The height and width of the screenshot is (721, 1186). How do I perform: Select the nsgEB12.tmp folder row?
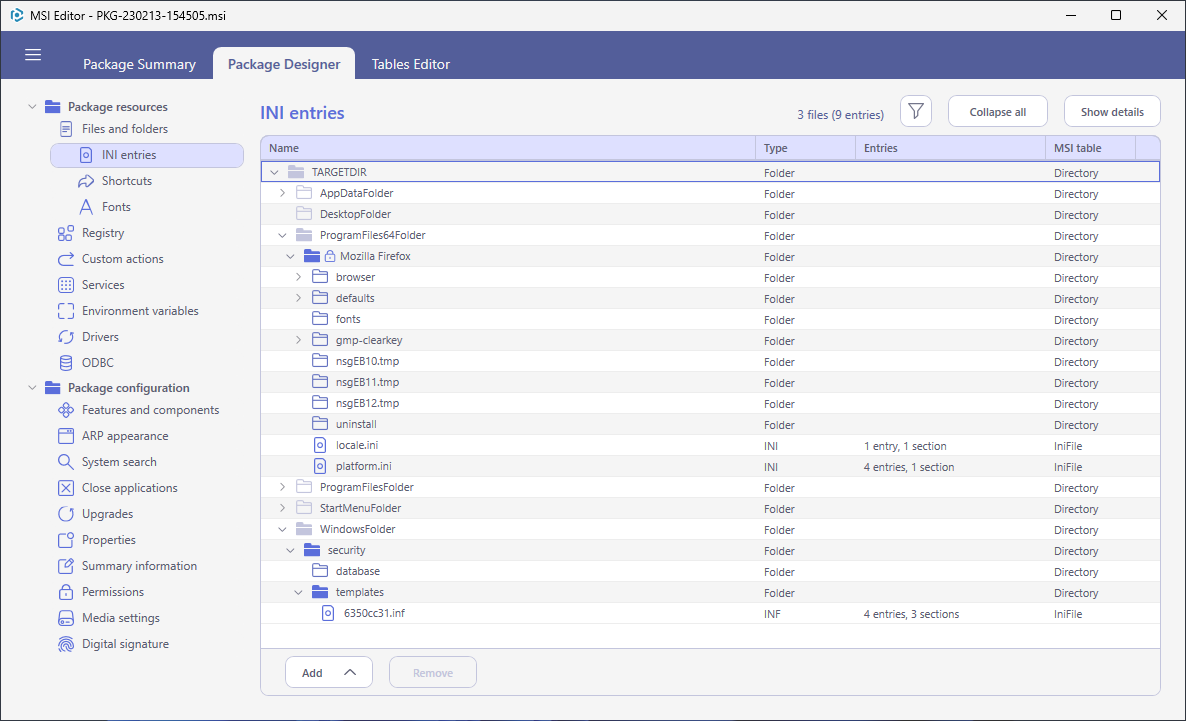click(710, 403)
